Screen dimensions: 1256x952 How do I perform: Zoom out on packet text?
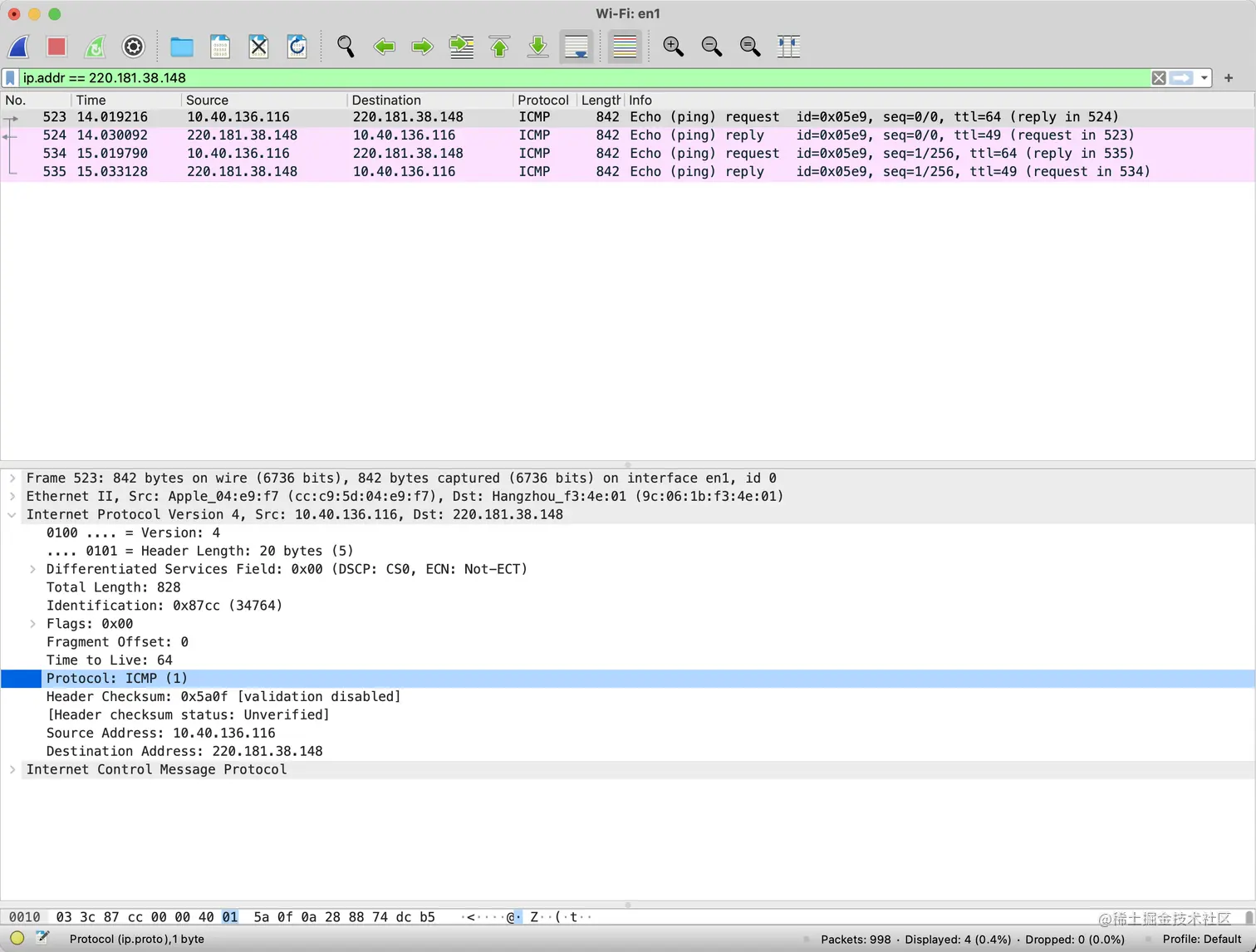click(x=711, y=47)
